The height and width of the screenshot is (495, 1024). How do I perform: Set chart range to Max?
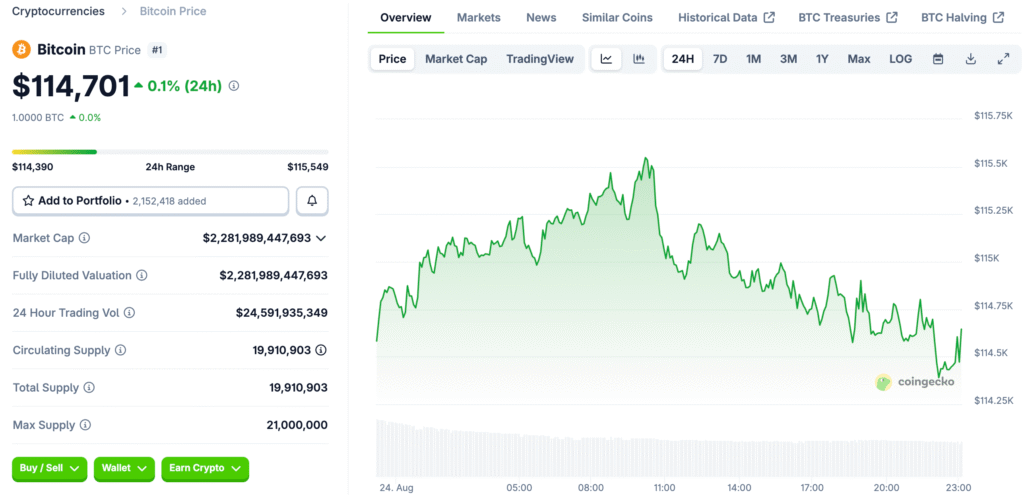click(859, 59)
